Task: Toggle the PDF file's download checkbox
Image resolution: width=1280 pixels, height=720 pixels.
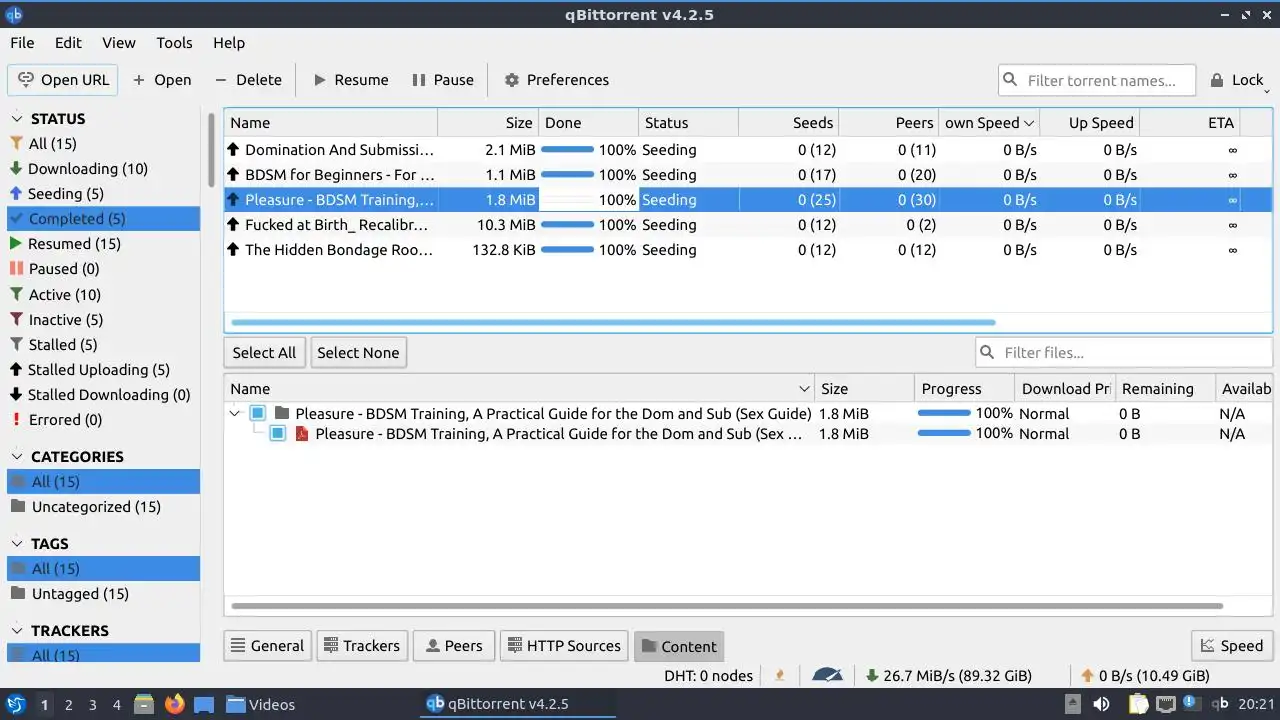Action: pos(278,434)
